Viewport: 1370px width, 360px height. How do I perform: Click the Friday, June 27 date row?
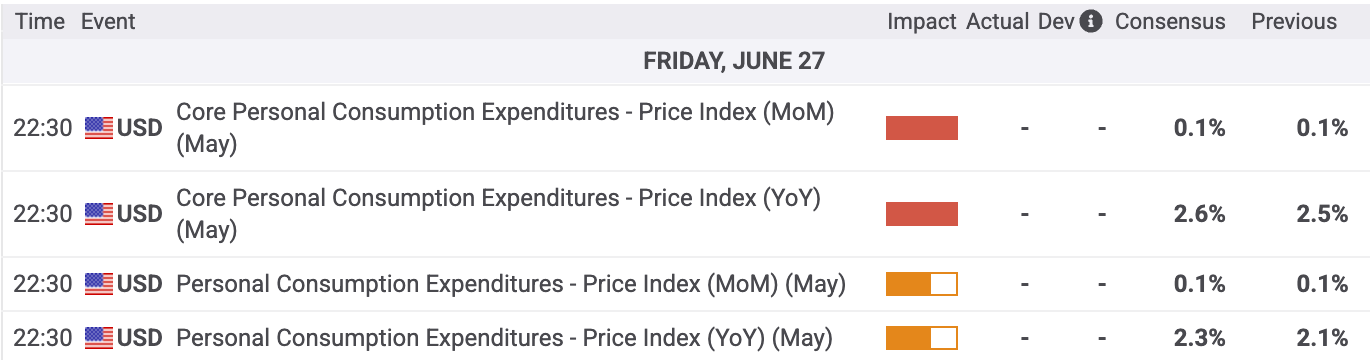coord(685,61)
